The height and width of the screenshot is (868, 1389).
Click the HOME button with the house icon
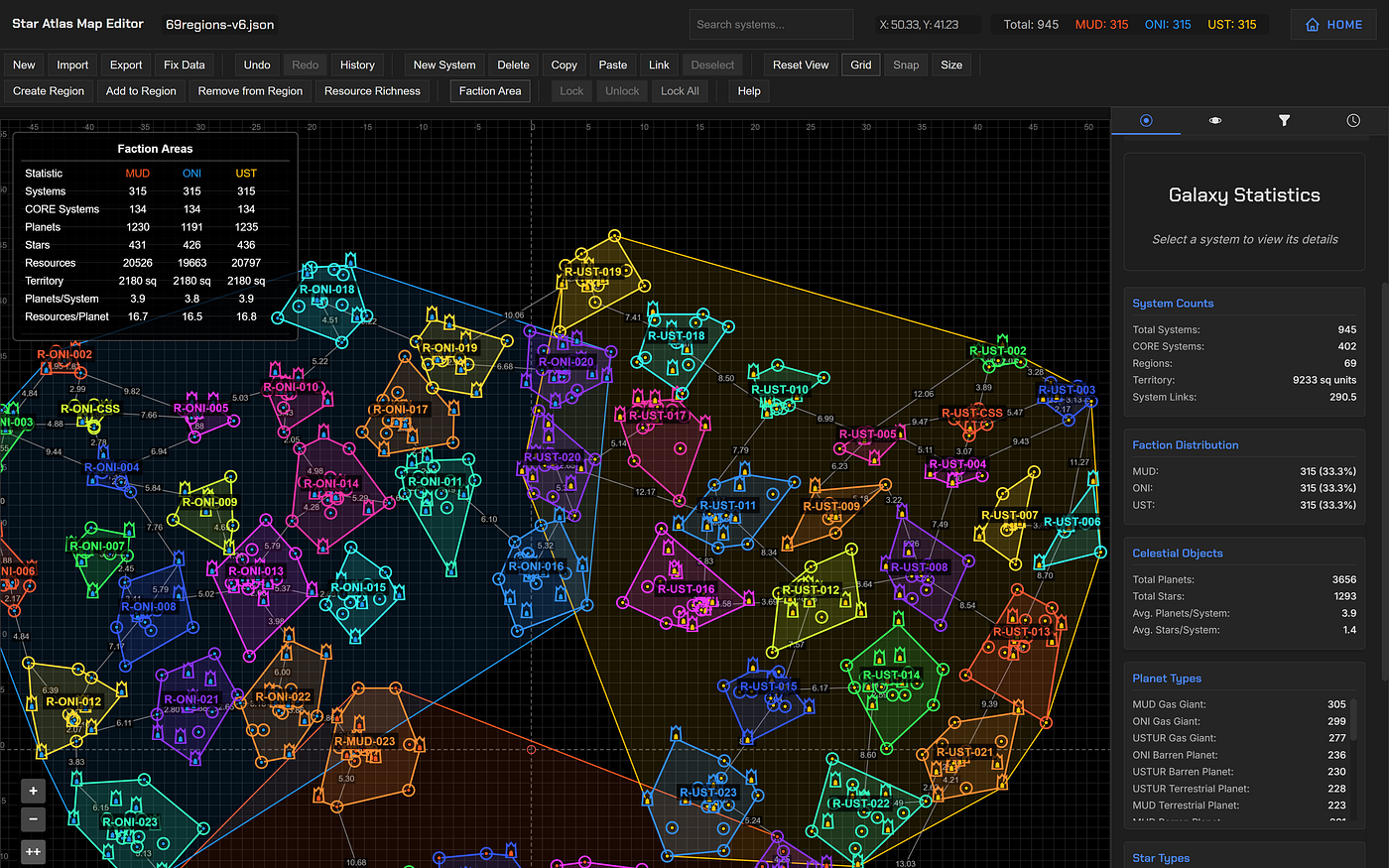pyautogui.click(x=1332, y=24)
